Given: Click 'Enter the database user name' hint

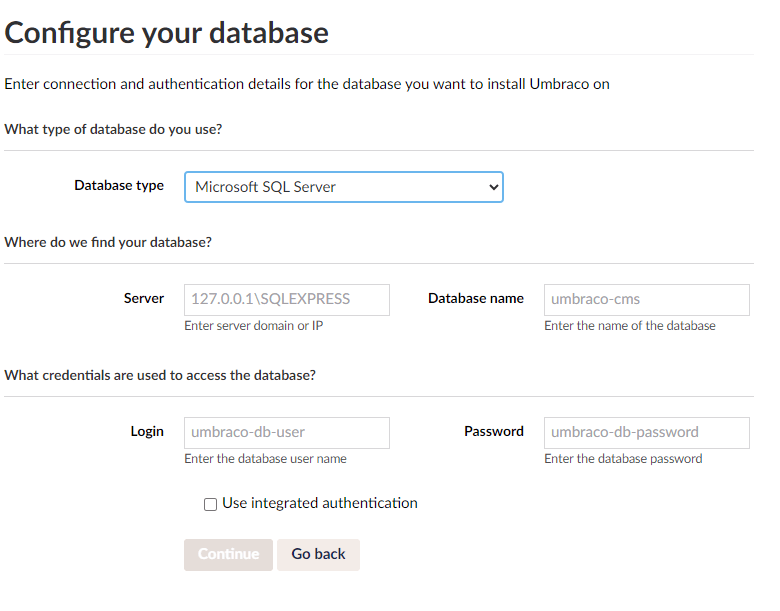Looking at the screenshot, I should coord(265,458).
